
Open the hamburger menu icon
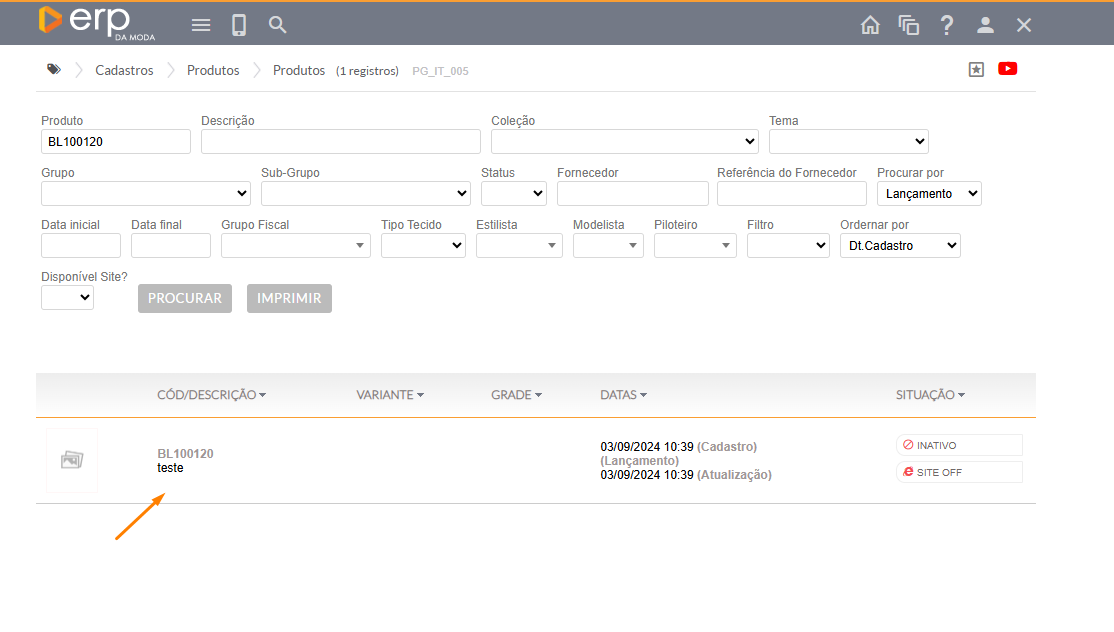[x=201, y=25]
